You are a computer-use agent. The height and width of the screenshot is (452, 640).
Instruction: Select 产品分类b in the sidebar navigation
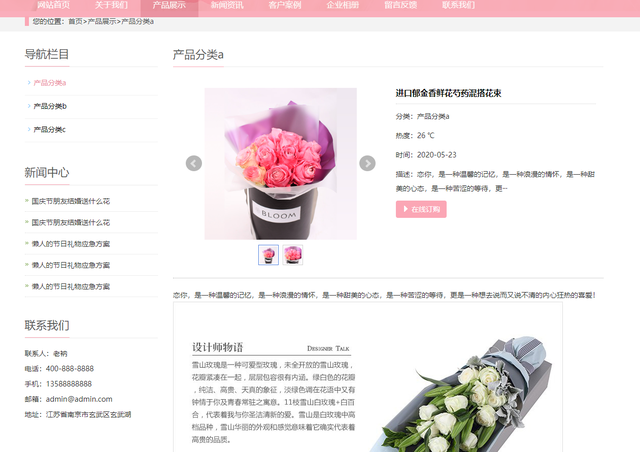click(x=50, y=106)
